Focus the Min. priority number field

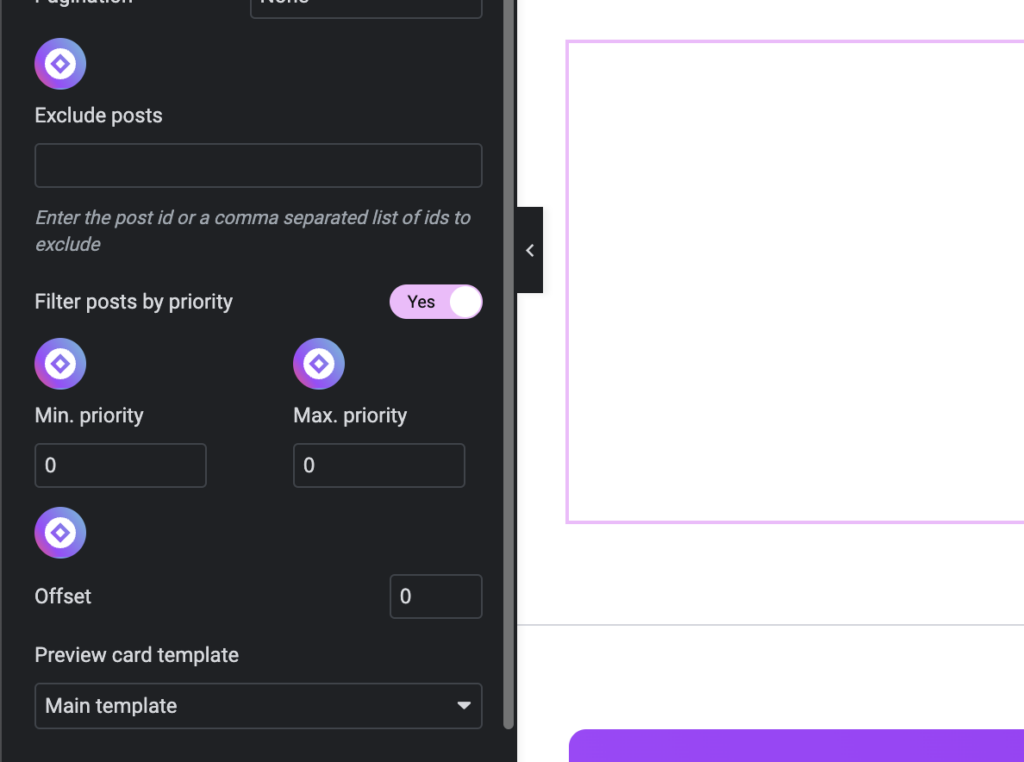120,466
